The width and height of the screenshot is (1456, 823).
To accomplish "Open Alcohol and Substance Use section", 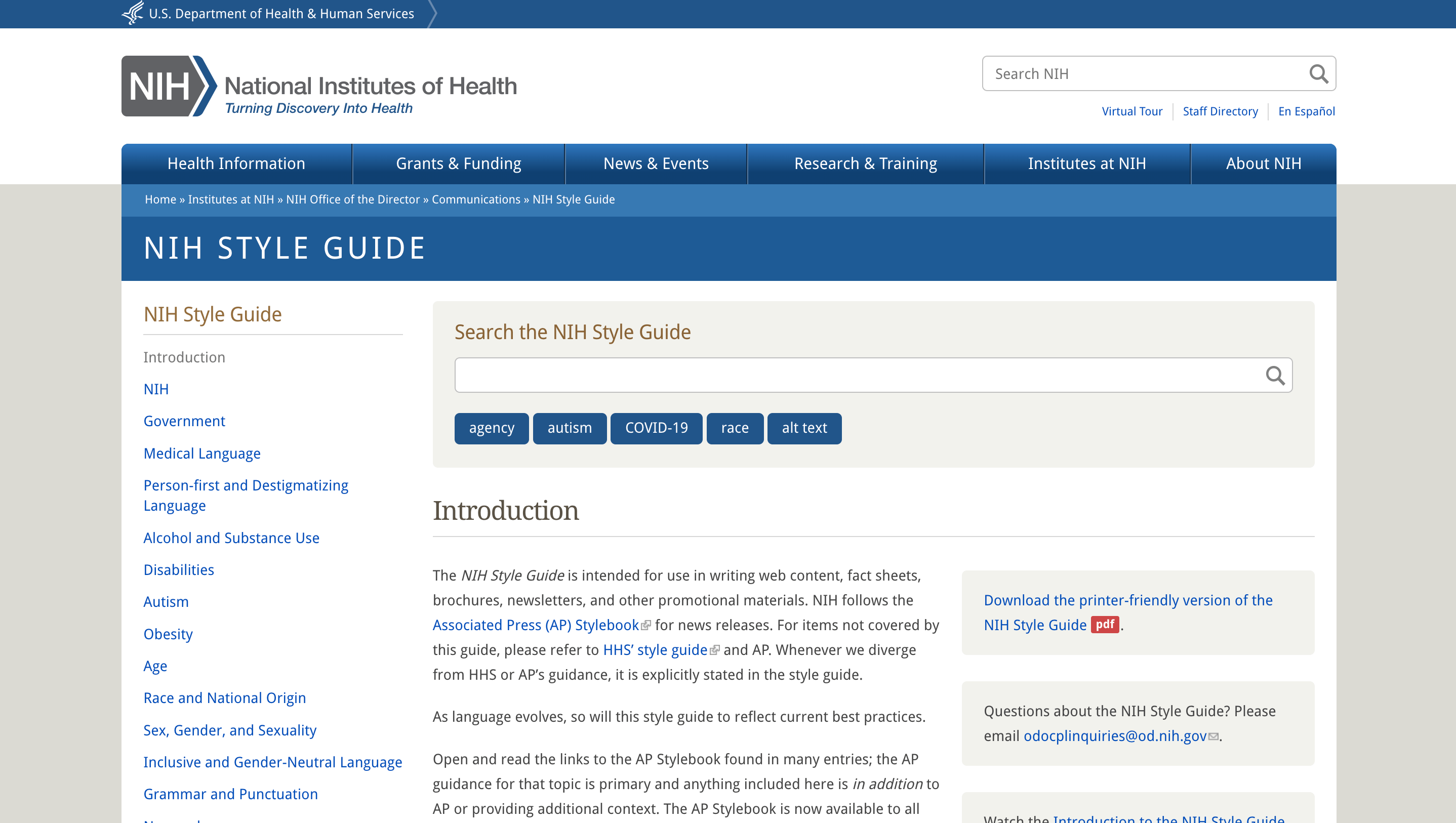I will click(x=231, y=538).
